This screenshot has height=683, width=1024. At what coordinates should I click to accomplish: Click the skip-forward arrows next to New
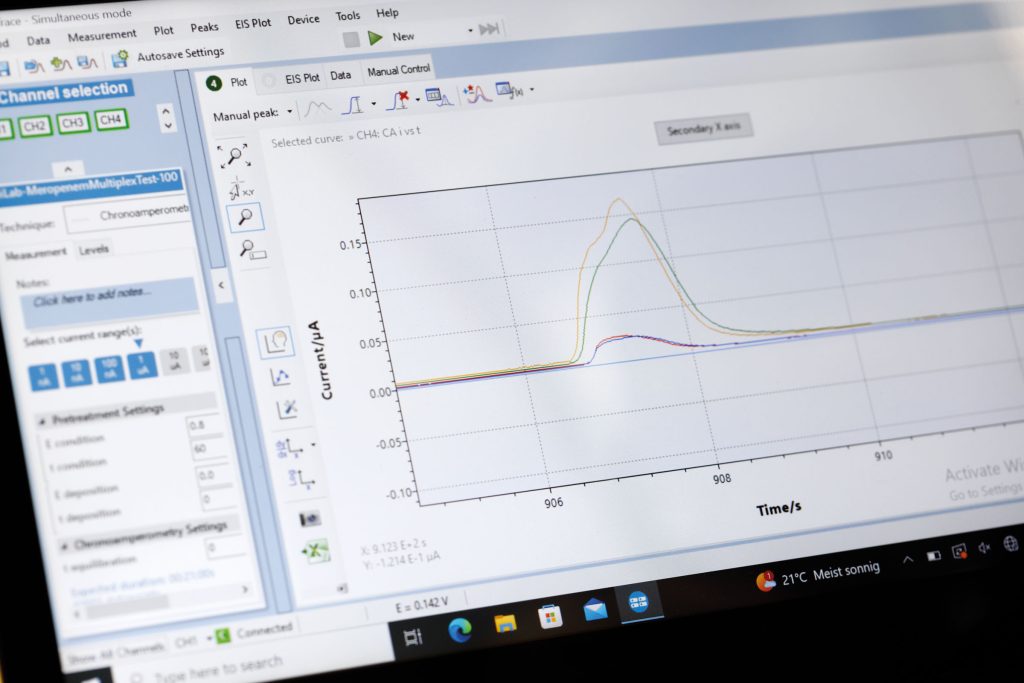[489, 29]
